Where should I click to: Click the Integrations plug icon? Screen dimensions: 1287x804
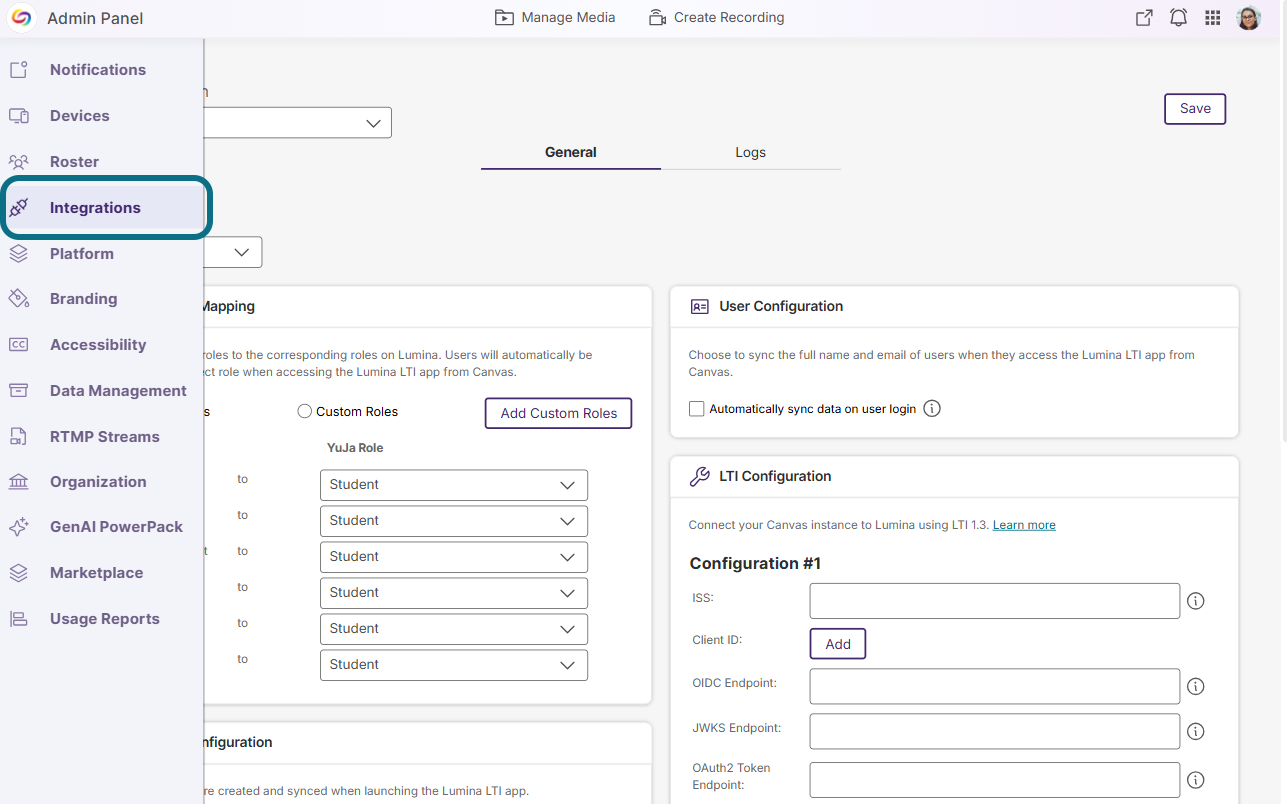(x=18, y=208)
